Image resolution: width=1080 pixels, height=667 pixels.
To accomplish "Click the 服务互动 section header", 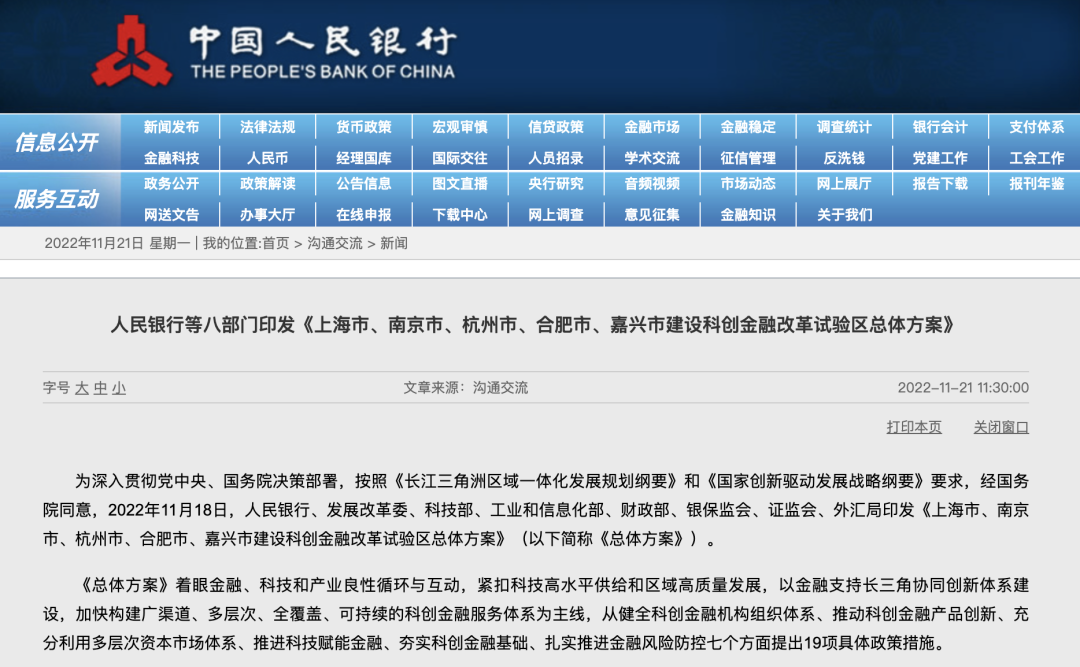I will click(56, 199).
